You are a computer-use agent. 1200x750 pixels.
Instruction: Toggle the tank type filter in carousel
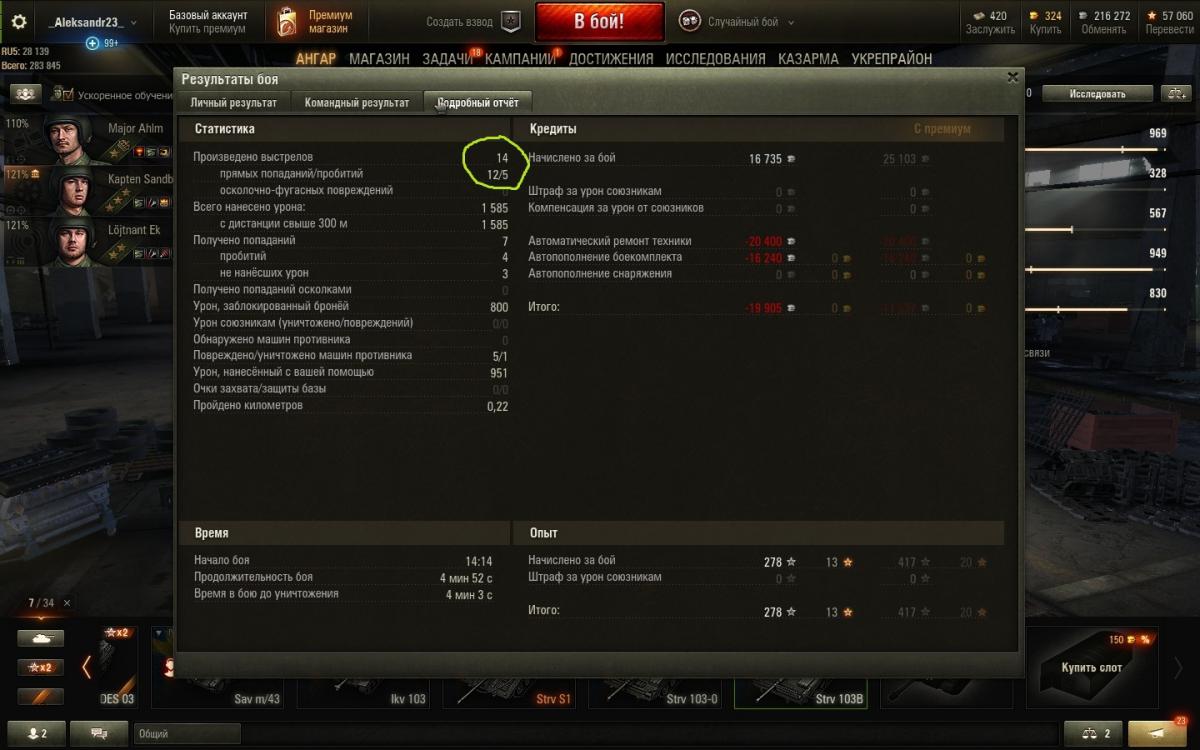coord(40,638)
